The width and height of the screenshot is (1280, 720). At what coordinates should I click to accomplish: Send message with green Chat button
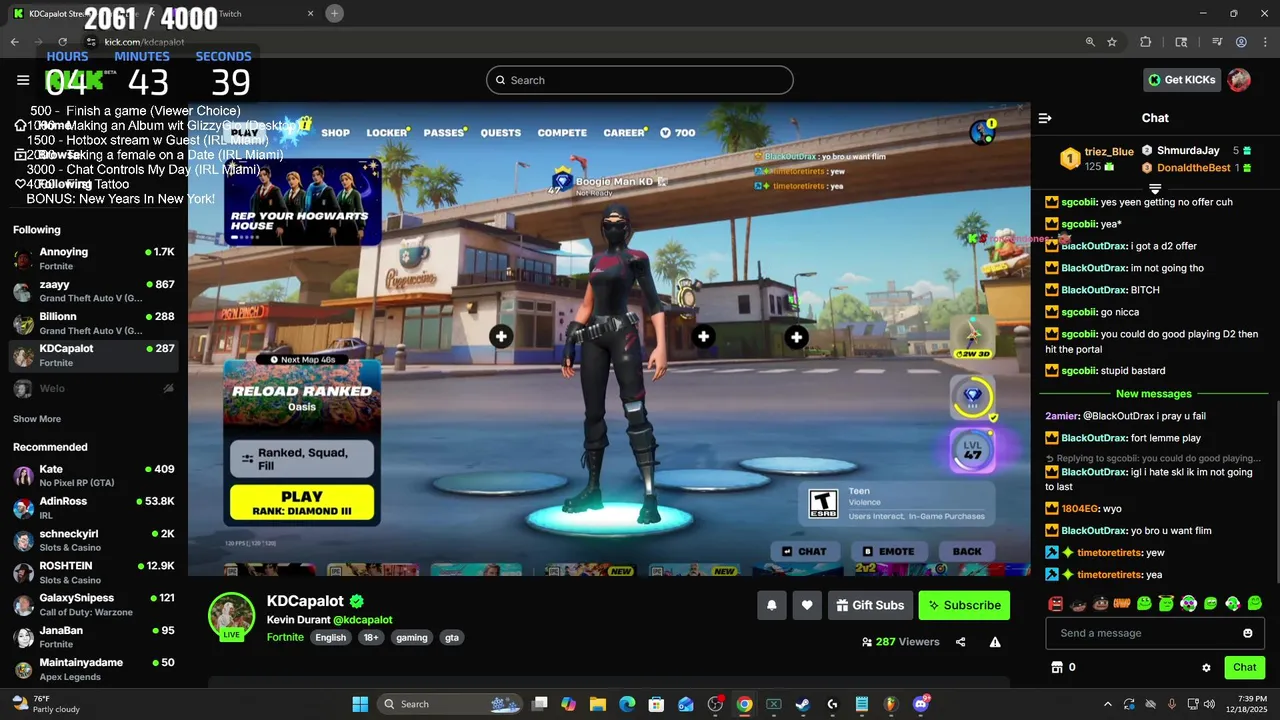tap(1244, 667)
